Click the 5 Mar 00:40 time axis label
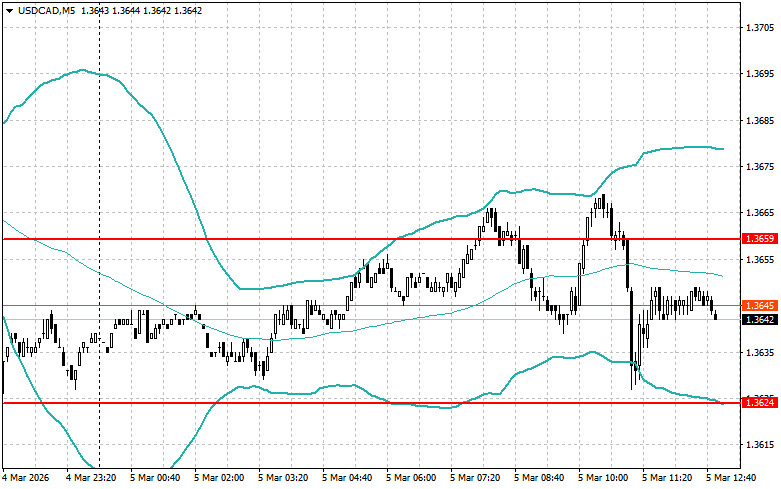781x489 pixels. [x=155, y=478]
